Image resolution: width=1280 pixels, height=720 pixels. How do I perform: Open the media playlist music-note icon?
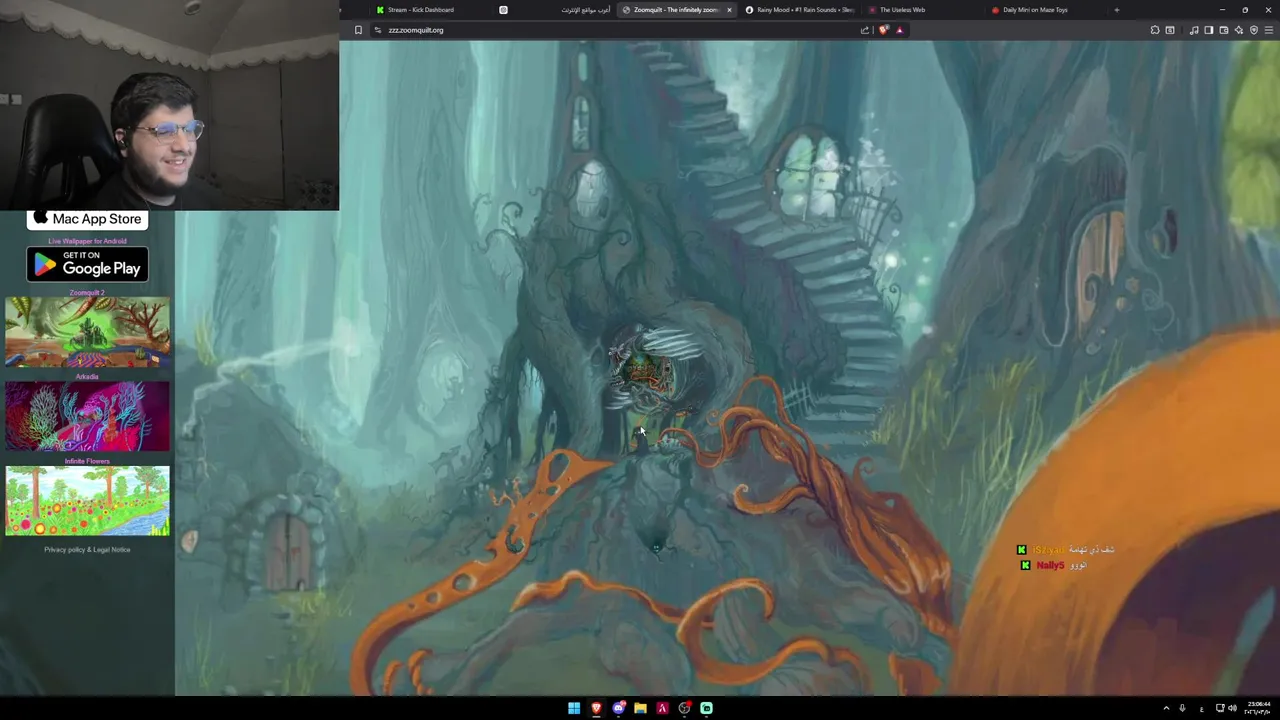(1194, 30)
